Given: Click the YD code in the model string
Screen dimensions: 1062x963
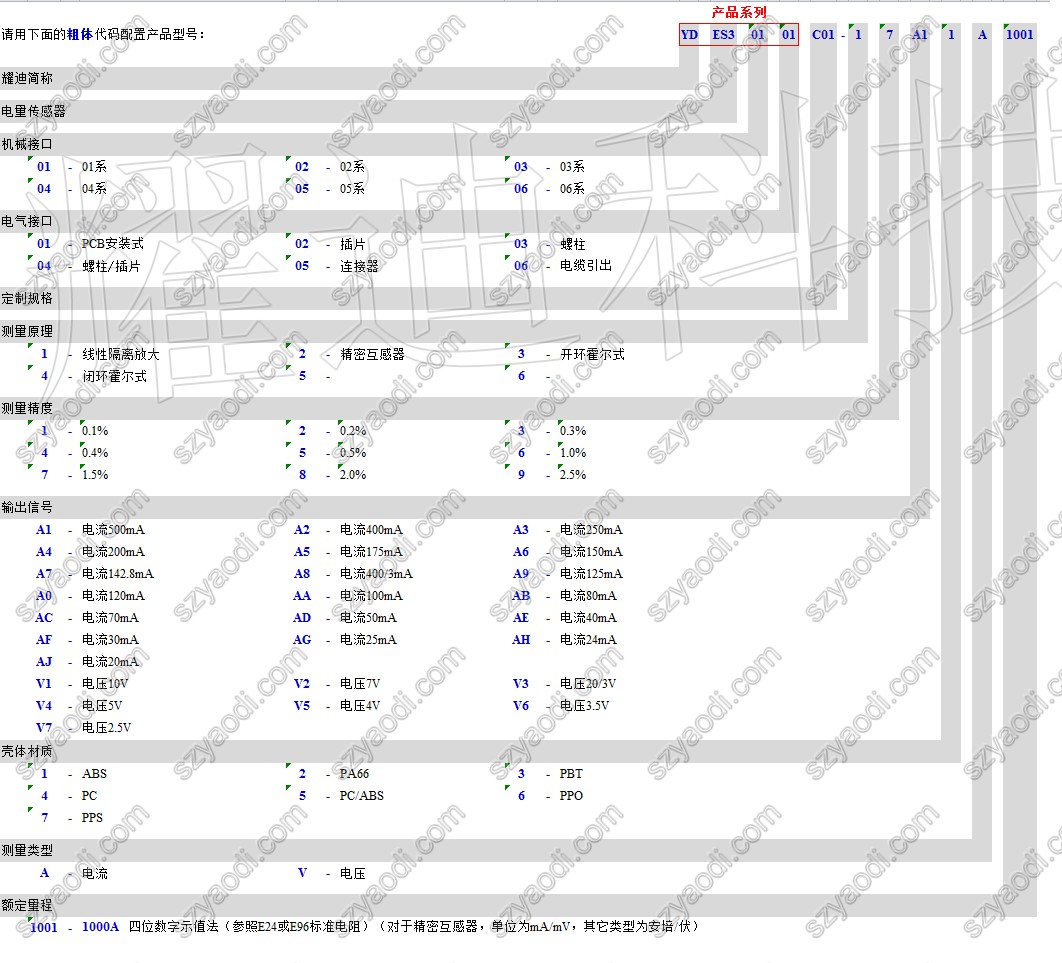Looking at the screenshot, I should pyautogui.click(x=689, y=35).
